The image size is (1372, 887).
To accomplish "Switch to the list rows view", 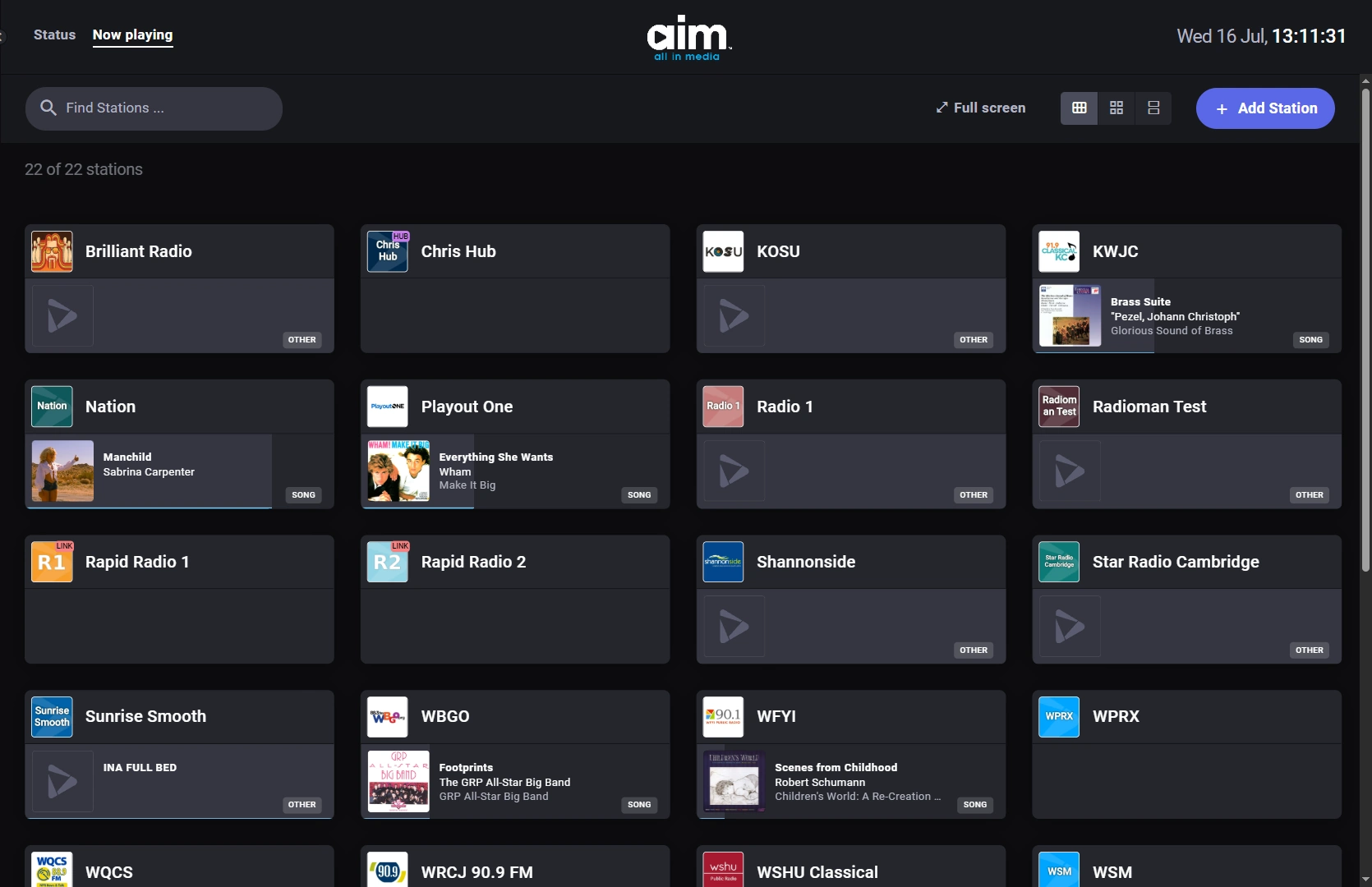I will (x=1153, y=108).
